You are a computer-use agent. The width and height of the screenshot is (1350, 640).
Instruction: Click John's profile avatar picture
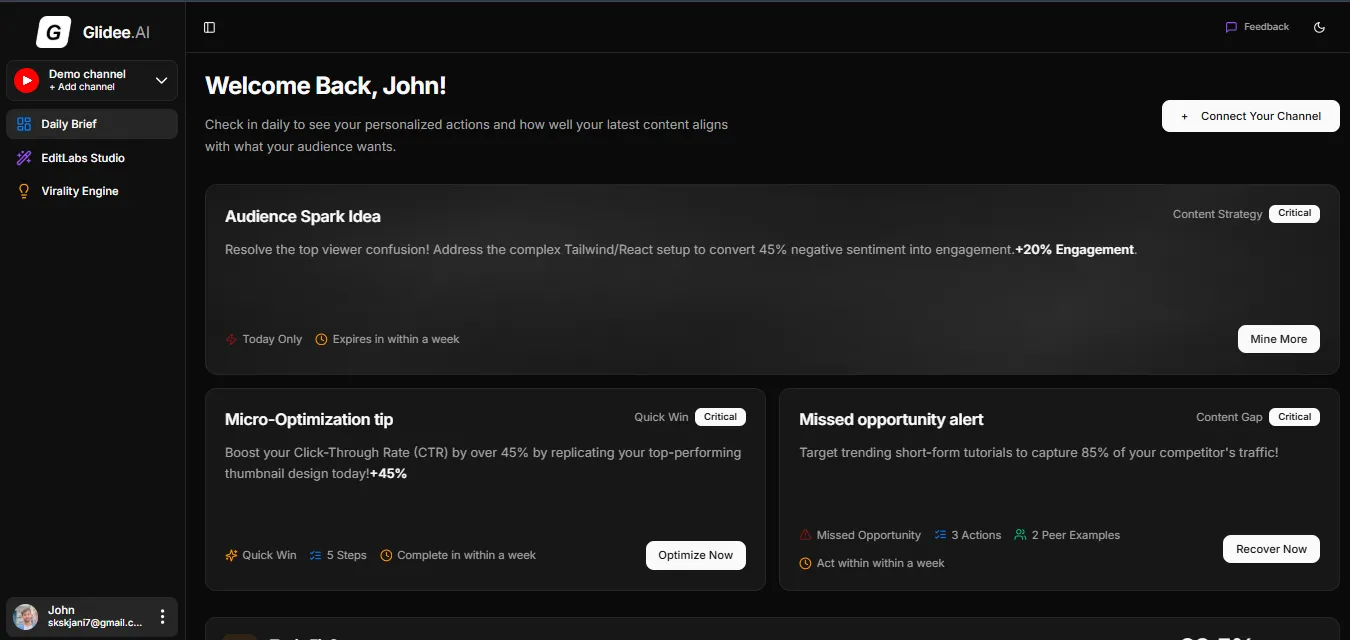pos(24,616)
